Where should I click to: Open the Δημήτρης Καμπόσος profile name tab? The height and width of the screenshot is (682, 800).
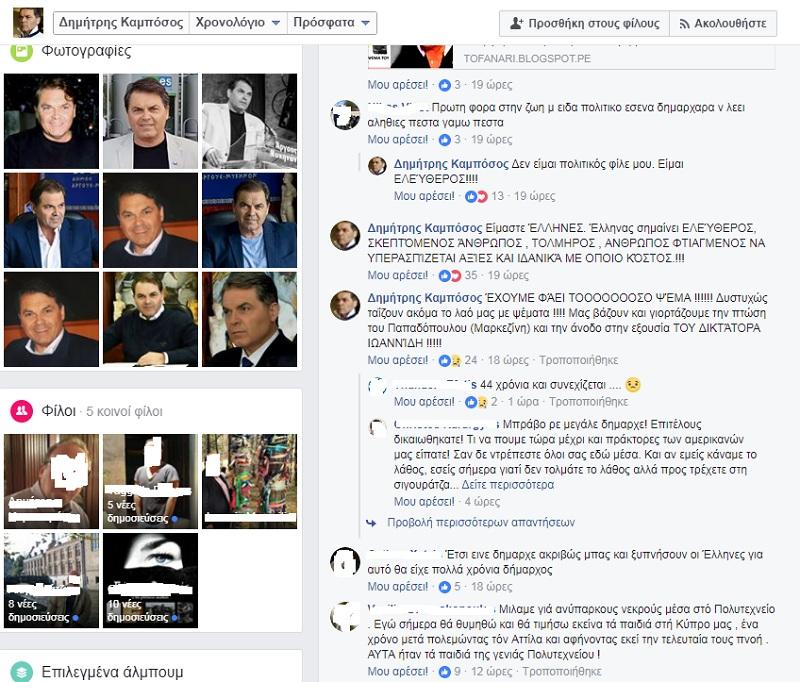(118, 22)
